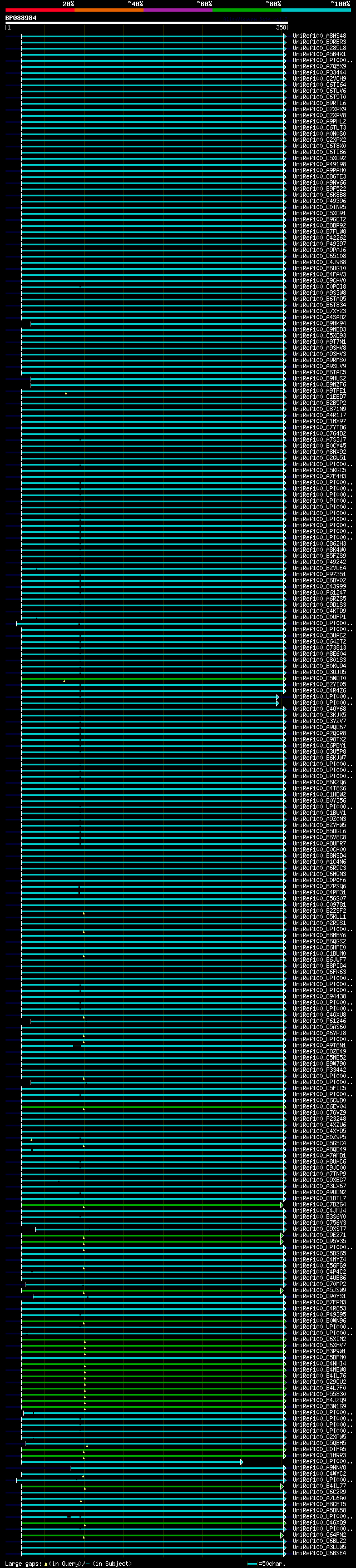Select hit label UniRef100_Q4PM31

(x=319, y=892)
